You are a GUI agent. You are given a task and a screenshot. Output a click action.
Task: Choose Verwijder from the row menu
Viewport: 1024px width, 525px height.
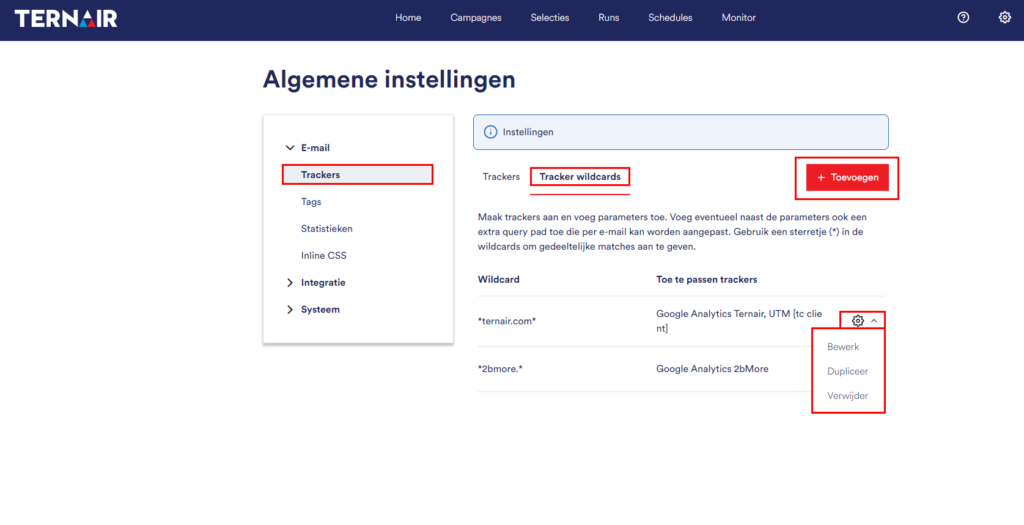[x=847, y=396]
